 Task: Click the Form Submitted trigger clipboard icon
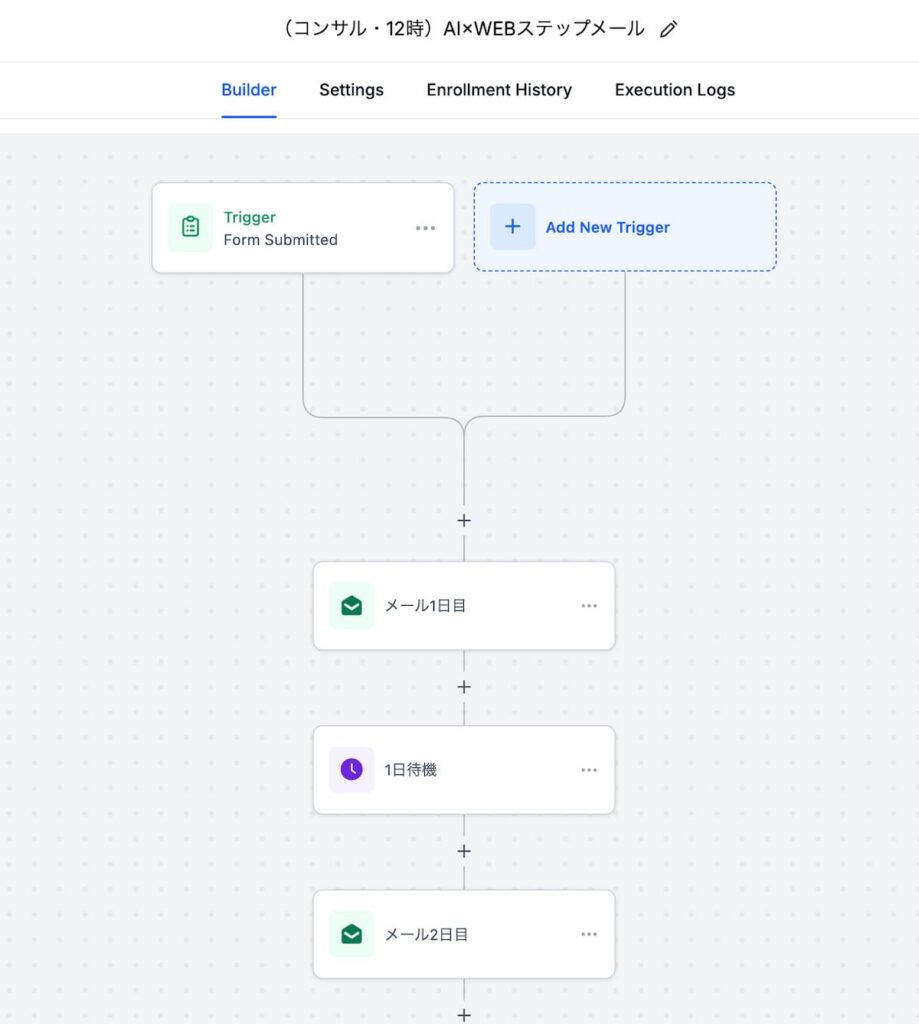(x=190, y=227)
